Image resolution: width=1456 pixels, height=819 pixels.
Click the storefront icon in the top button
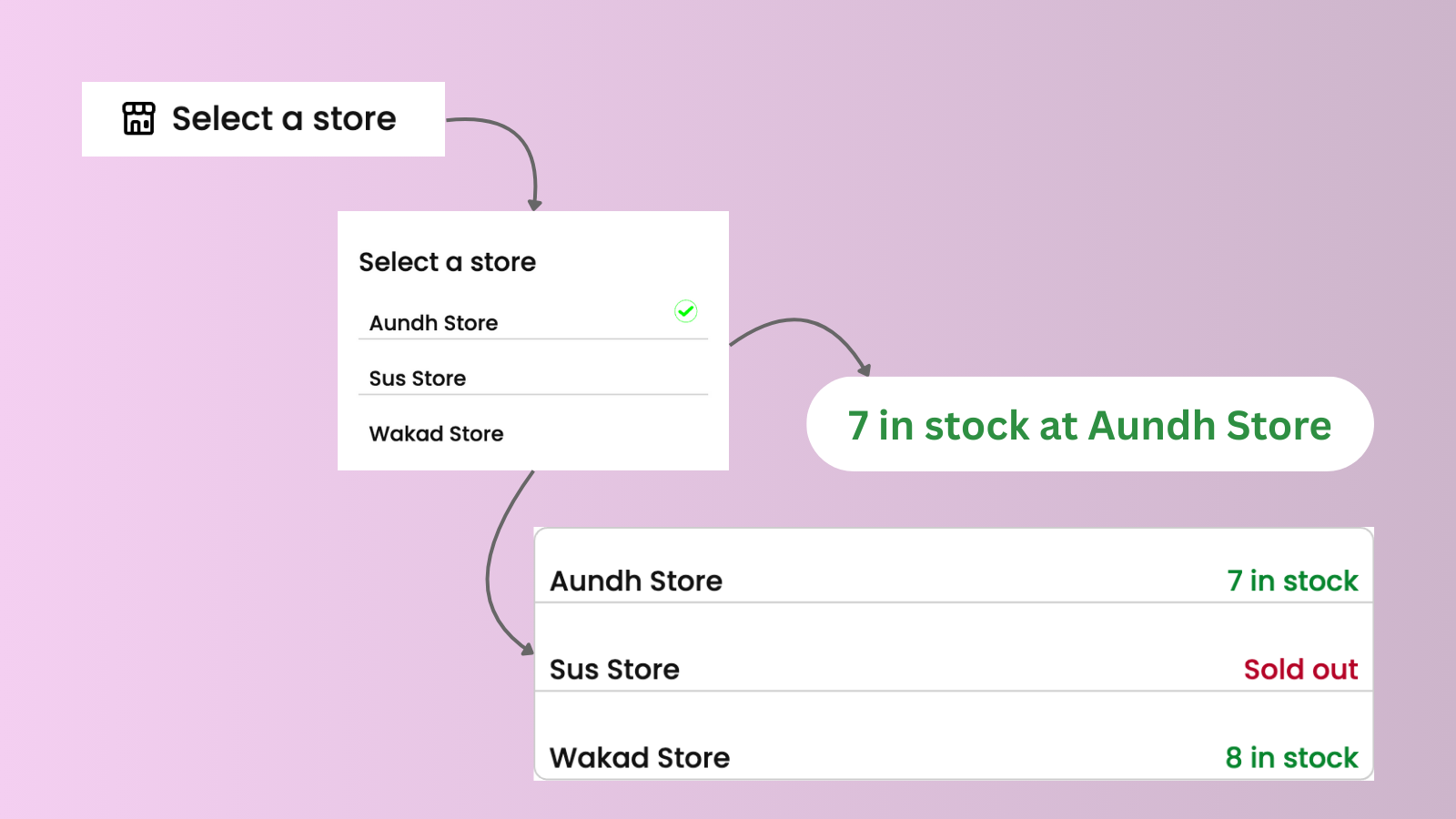tap(138, 118)
